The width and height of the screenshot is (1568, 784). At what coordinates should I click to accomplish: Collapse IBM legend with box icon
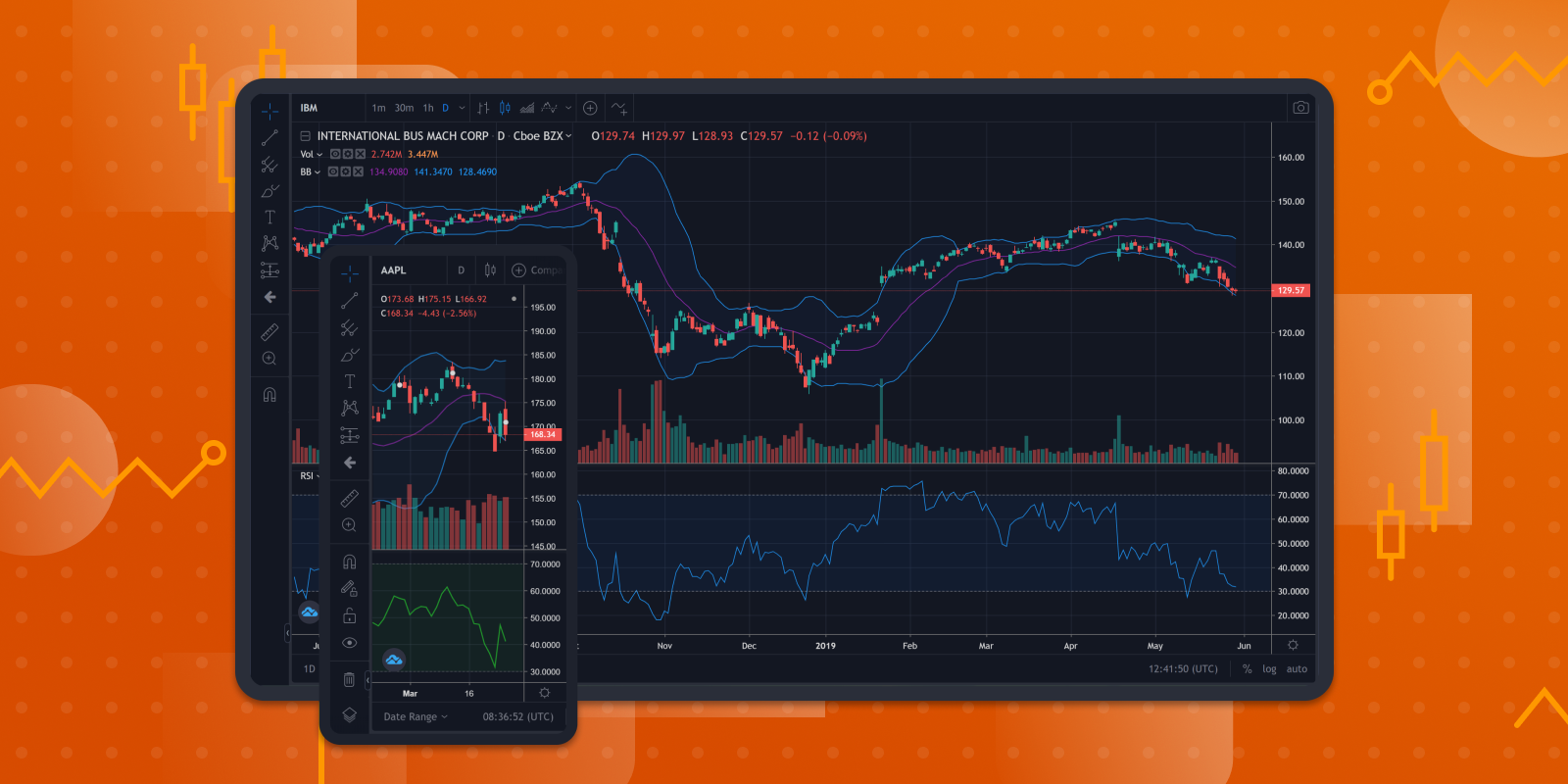click(305, 136)
